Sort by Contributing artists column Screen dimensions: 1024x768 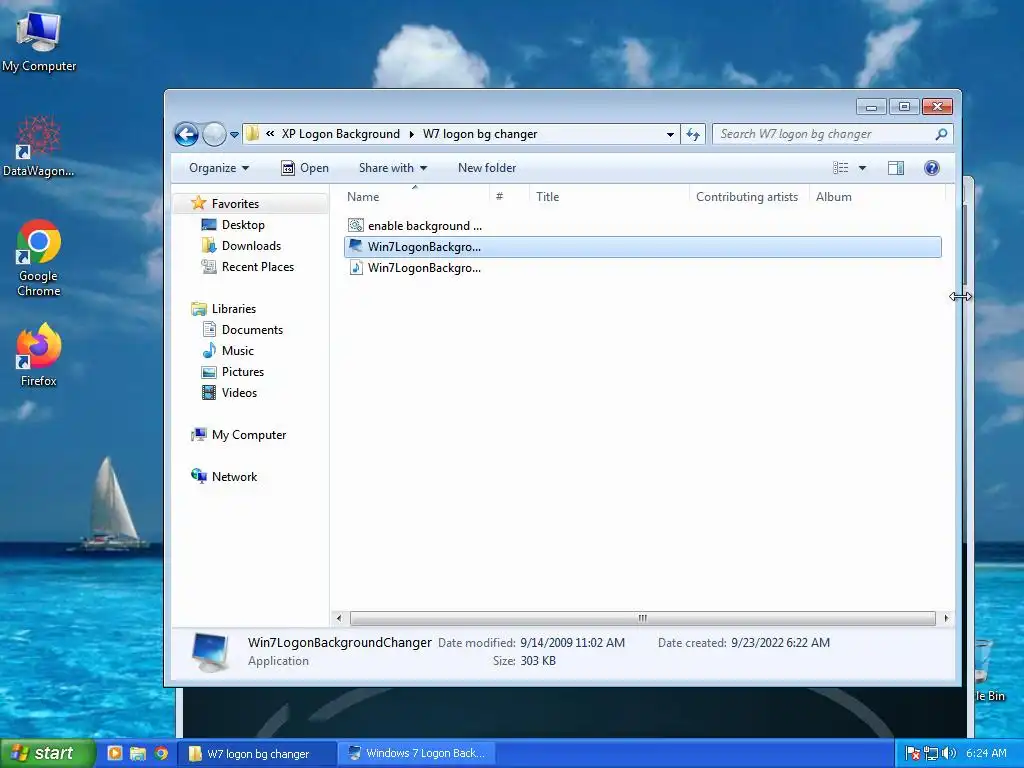click(x=747, y=197)
